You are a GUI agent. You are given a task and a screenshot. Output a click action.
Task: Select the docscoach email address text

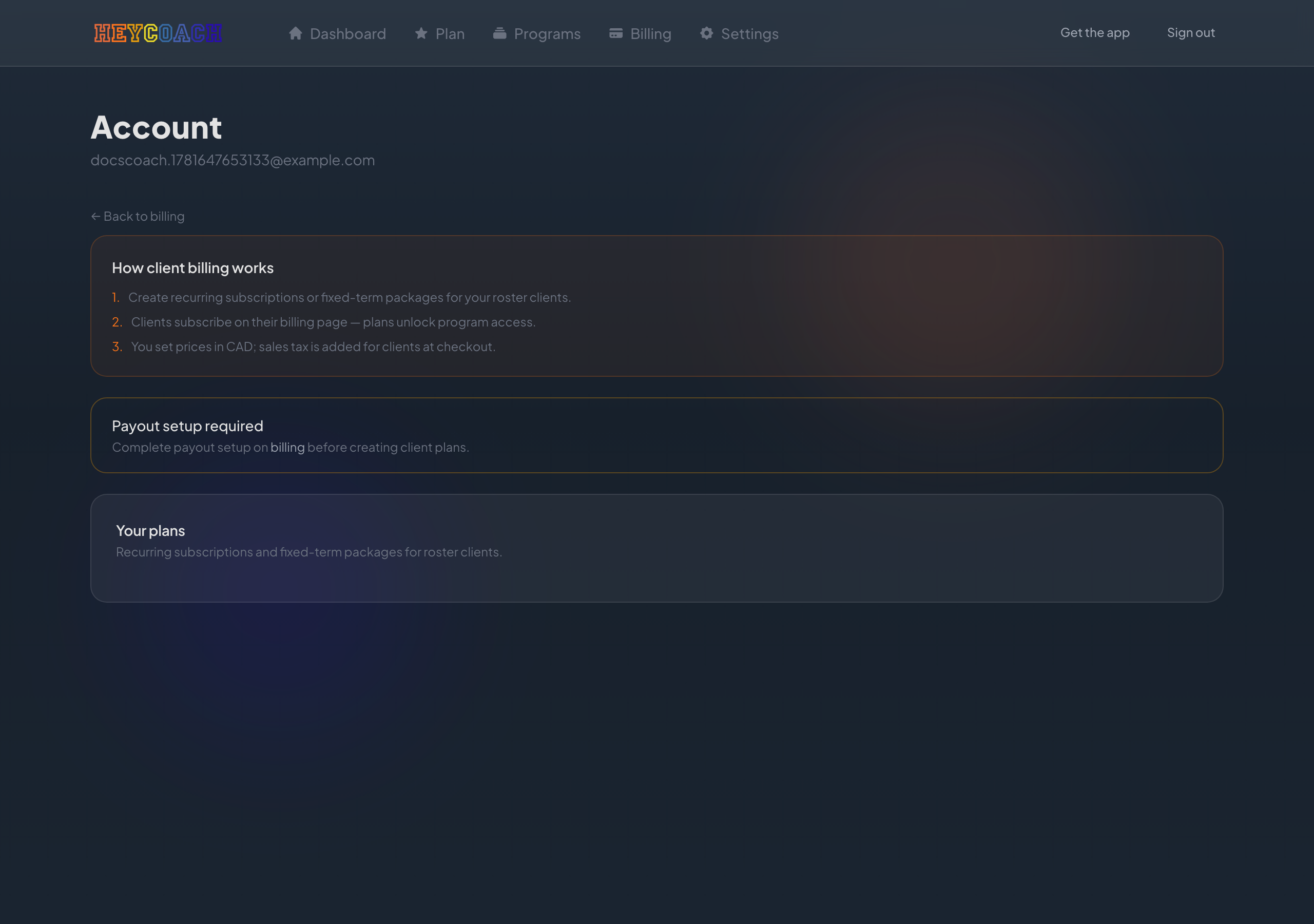[x=233, y=160]
